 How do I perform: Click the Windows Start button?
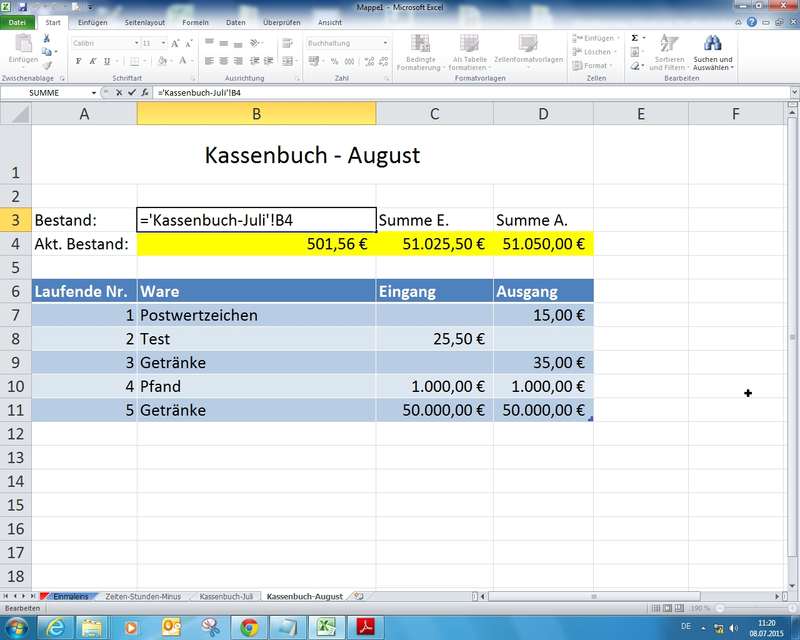coord(18,626)
